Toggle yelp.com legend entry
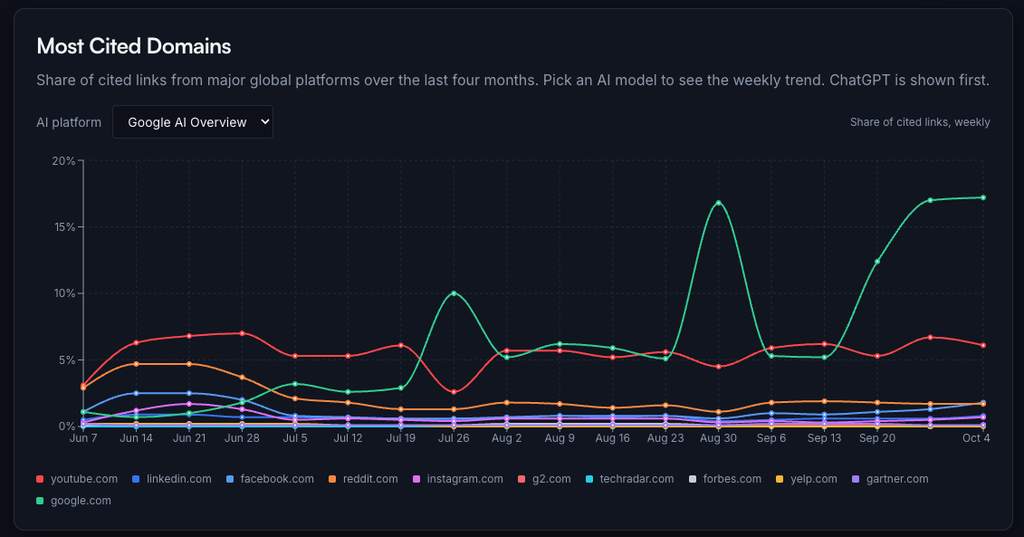 (807, 479)
